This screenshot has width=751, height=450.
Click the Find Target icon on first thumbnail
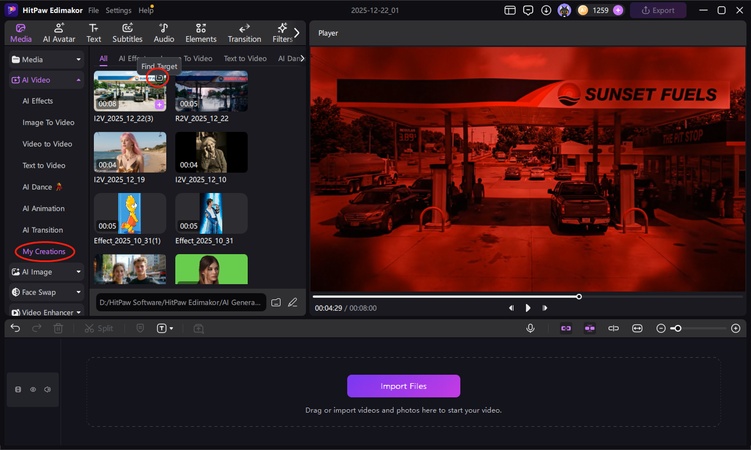click(x=158, y=78)
